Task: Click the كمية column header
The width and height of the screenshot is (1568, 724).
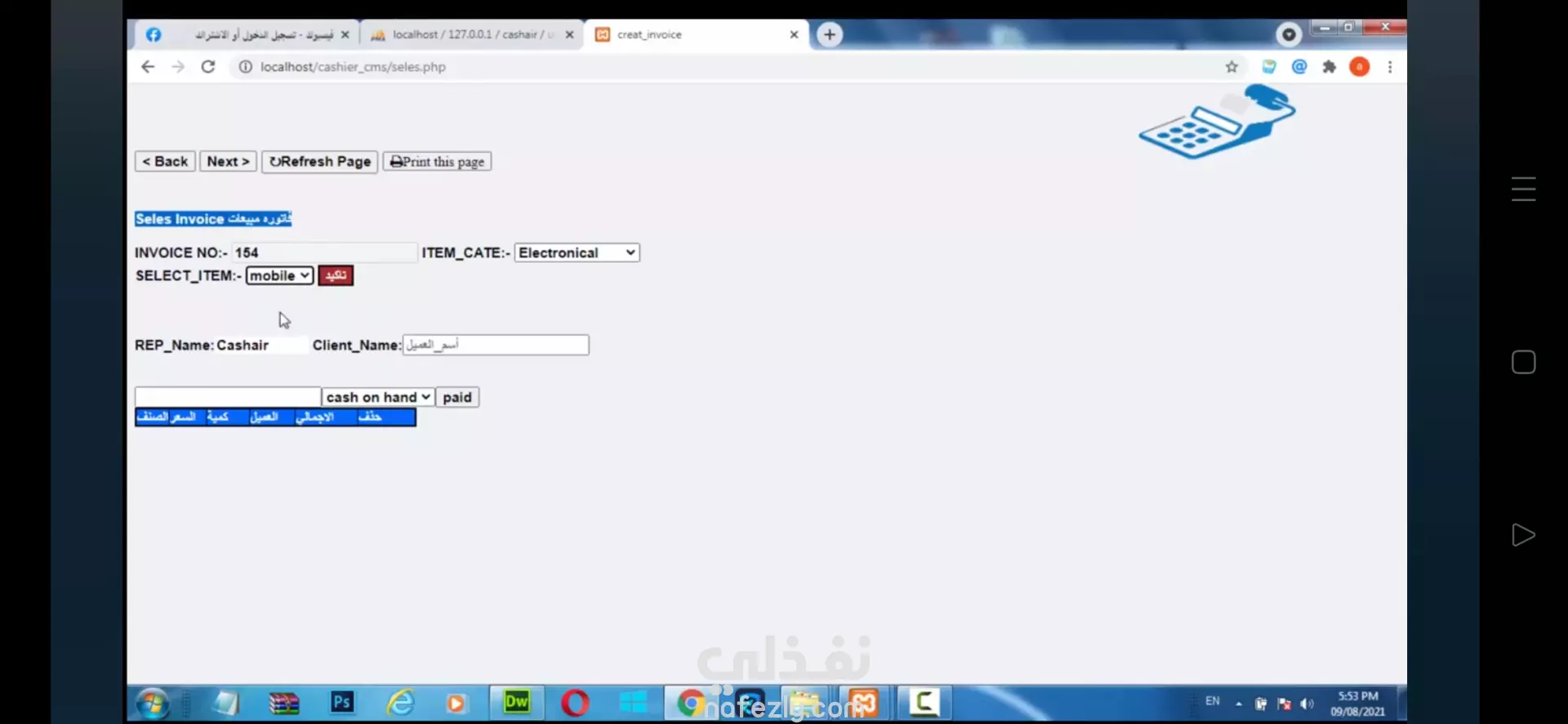Action: 218,417
